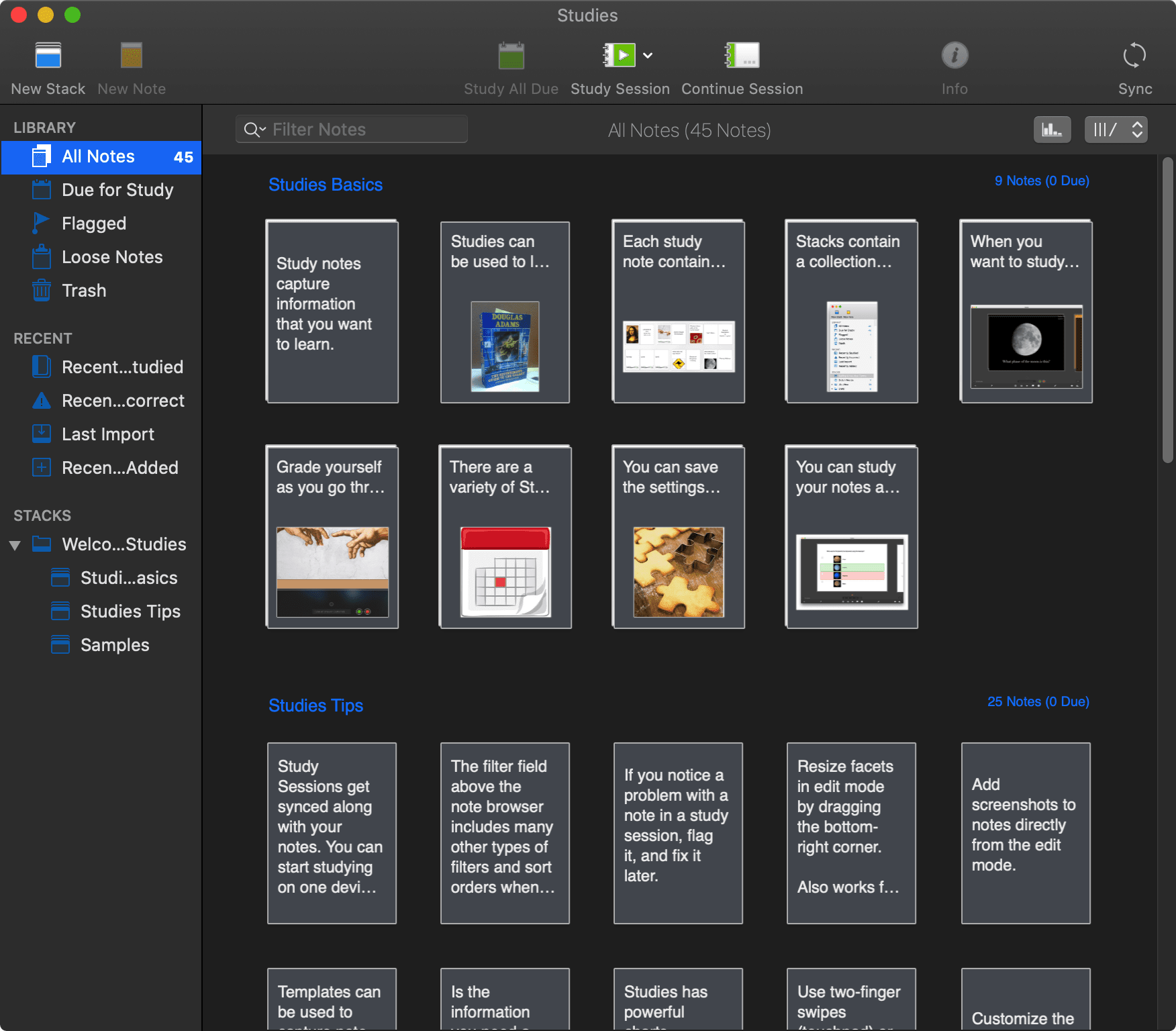The image size is (1176, 1031).
Task: Click the green zoom window button
Action: pyautogui.click(x=72, y=15)
